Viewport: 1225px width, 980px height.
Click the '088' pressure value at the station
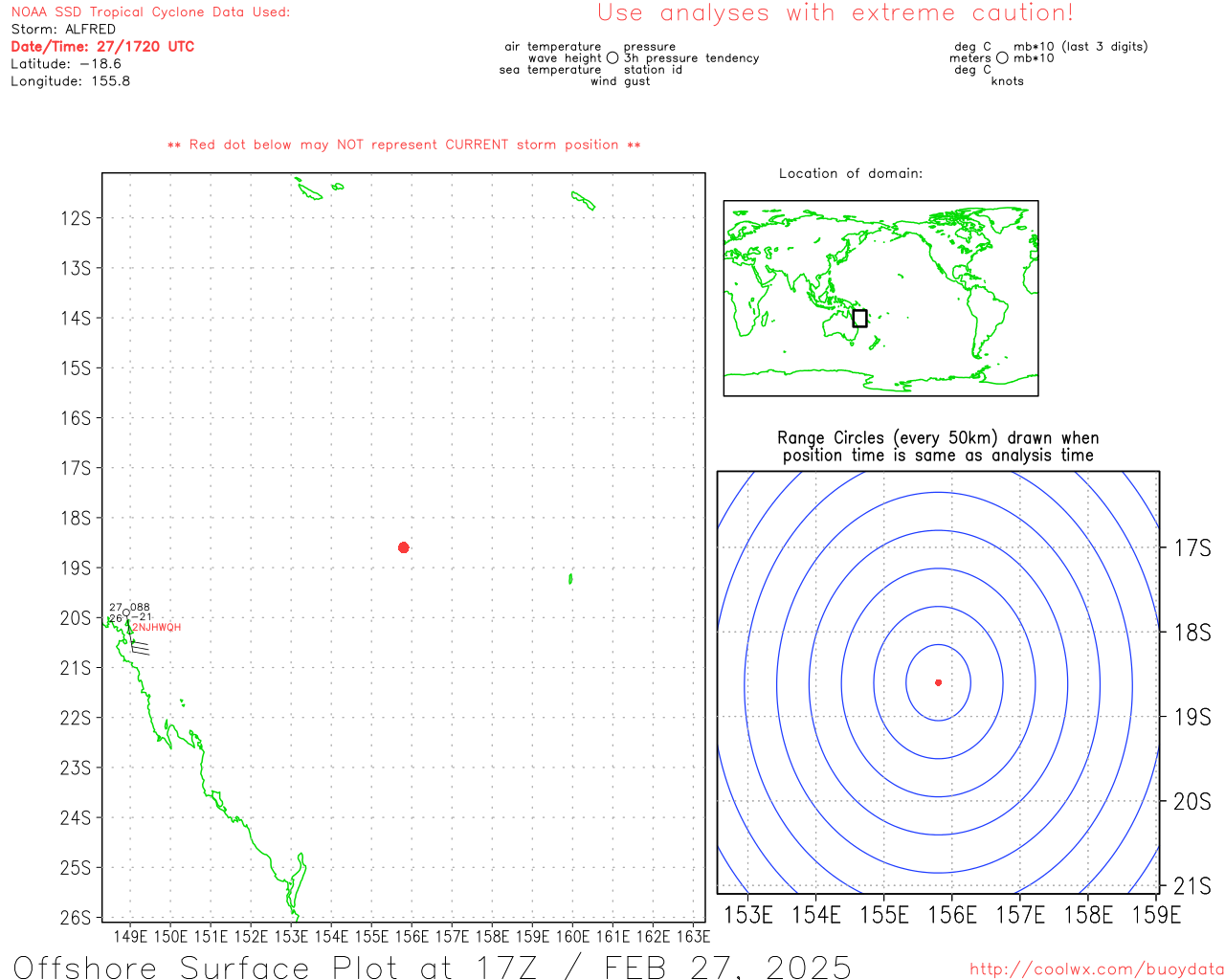coord(140,608)
